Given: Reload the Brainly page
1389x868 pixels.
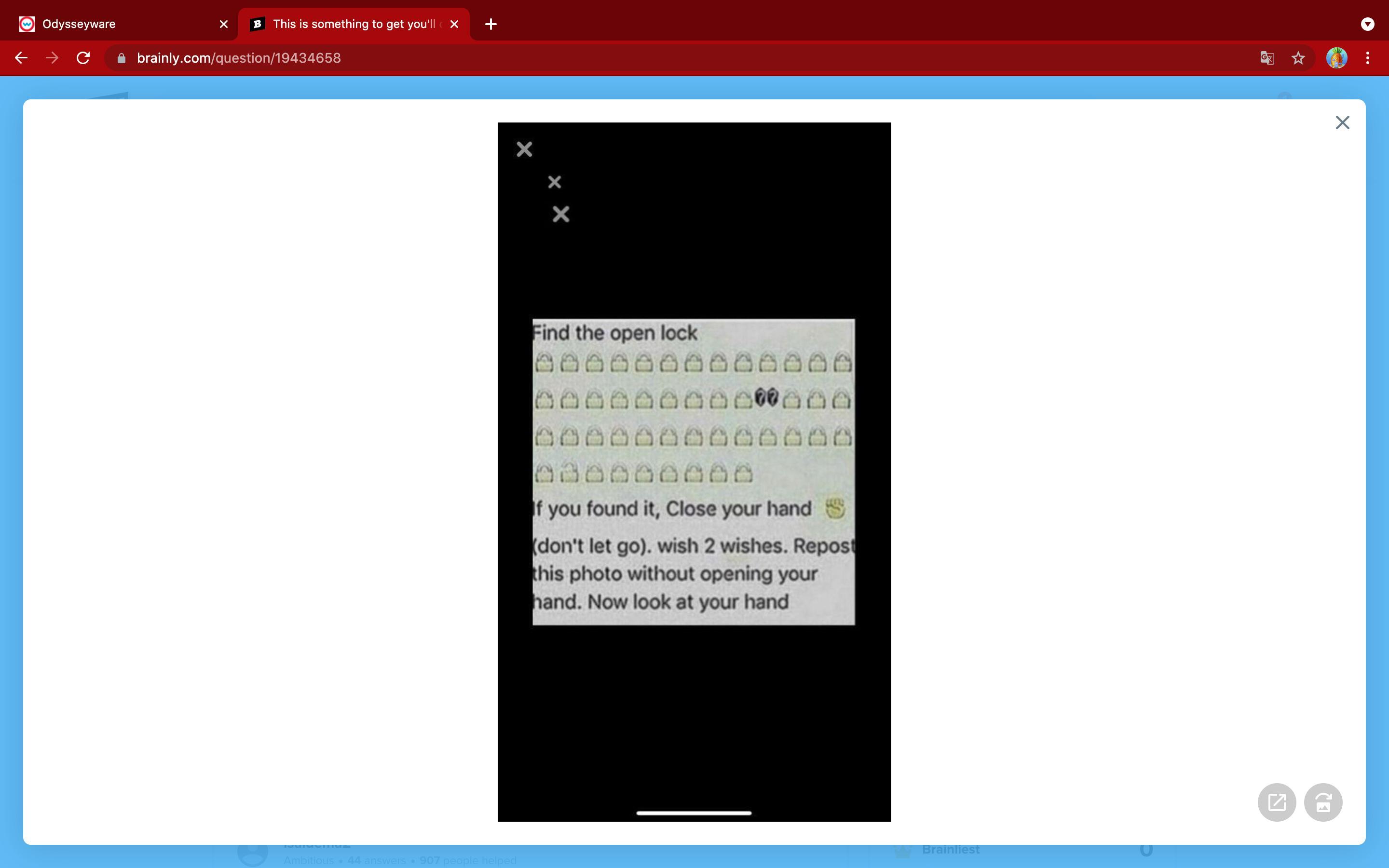Looking at the screenshot, I should [83, 58].
